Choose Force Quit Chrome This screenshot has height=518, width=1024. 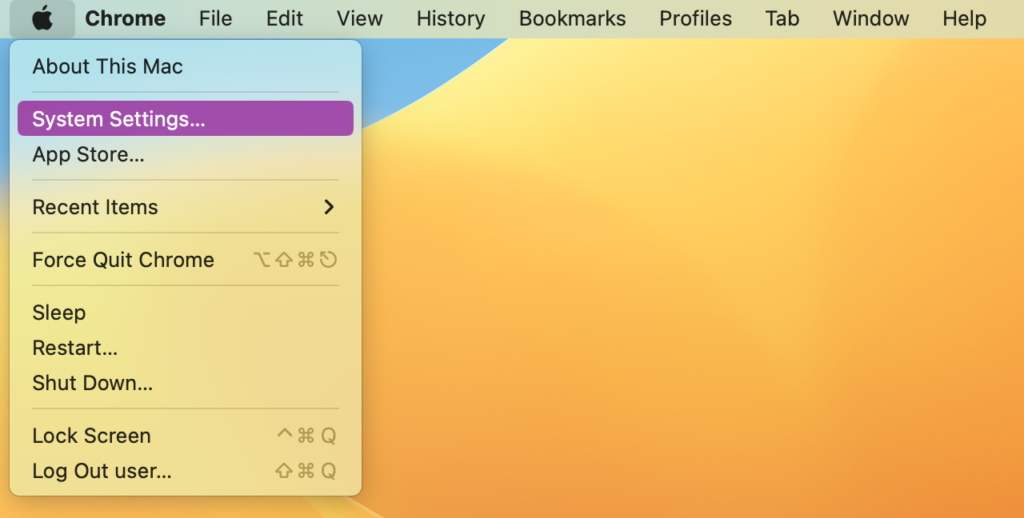click(x=123, y=260)
